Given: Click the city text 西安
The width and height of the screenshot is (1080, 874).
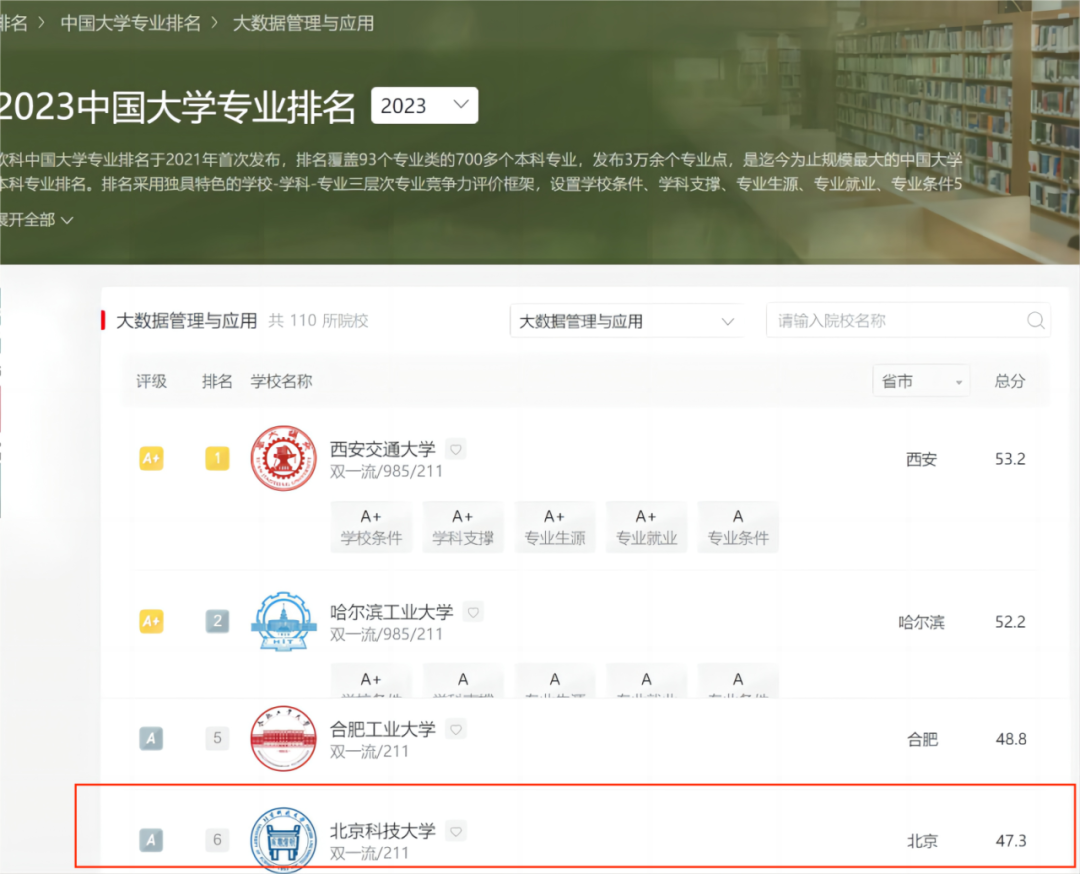Looking at the screenshot, I should (x=922, y=459).
